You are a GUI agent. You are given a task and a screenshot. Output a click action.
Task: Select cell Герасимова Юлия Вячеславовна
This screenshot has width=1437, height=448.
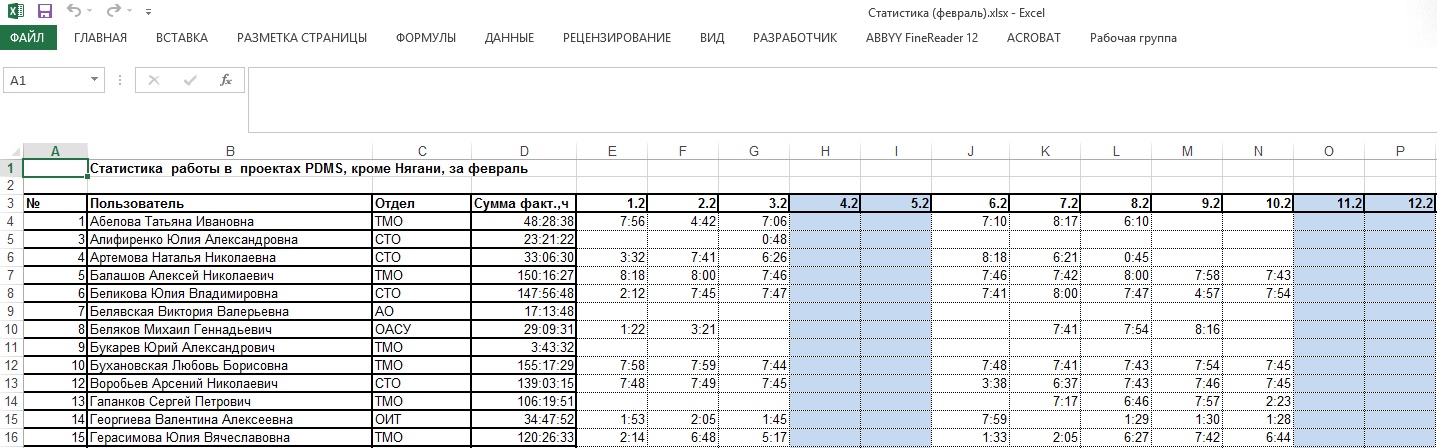click(x=230, y=437)
